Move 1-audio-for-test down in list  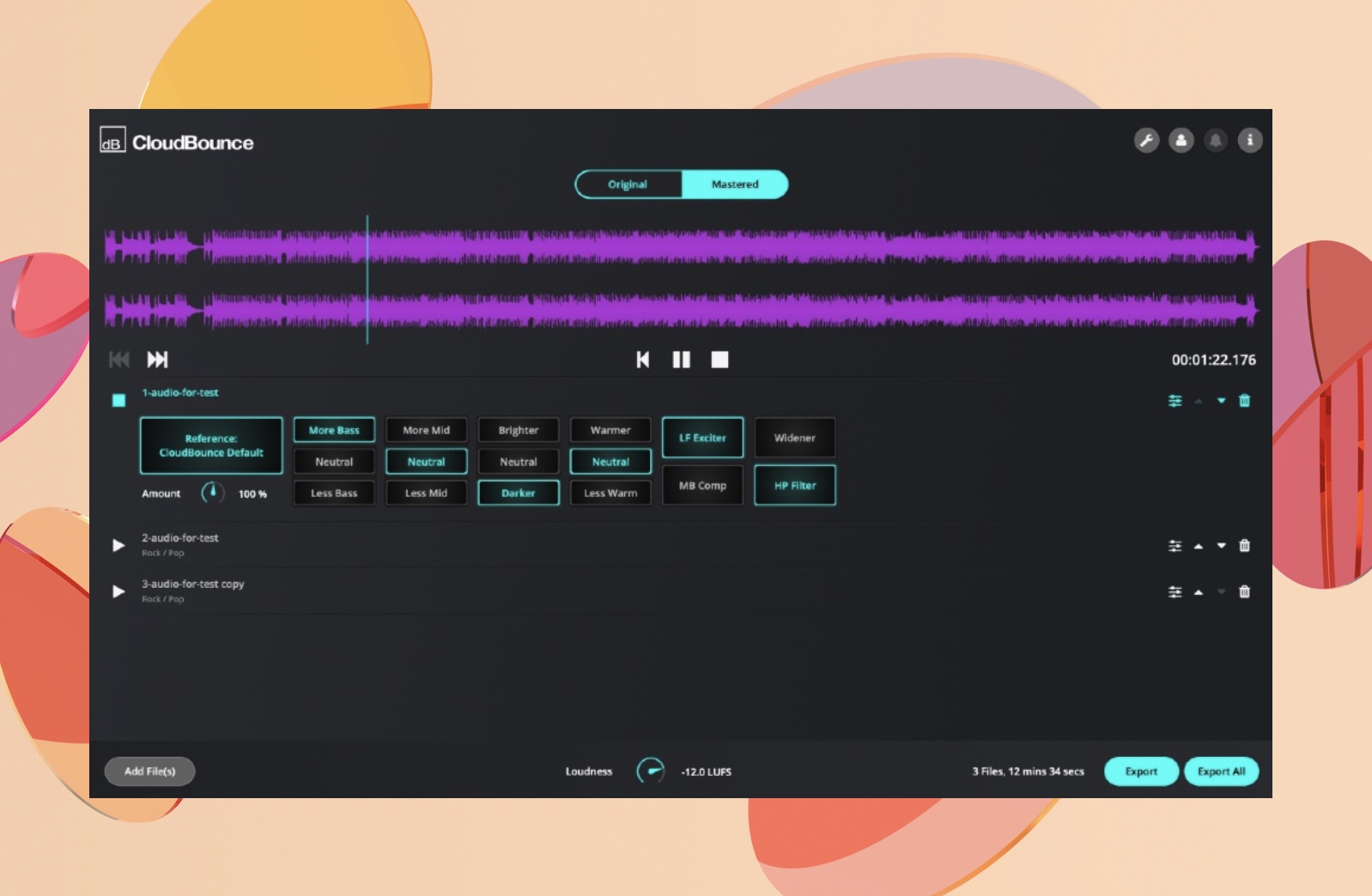1221,401
